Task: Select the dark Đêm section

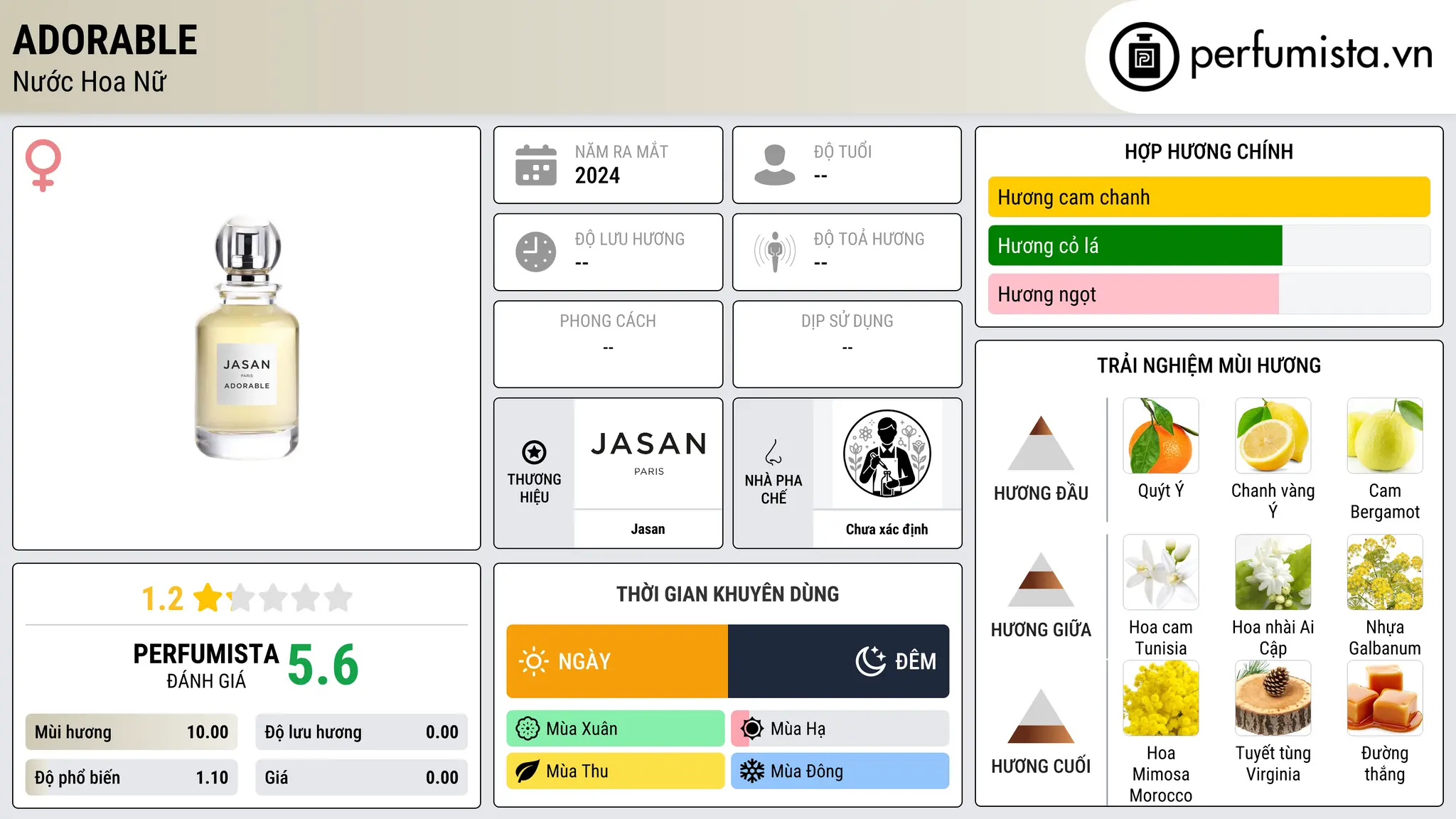Action: pyautogui.click(x=839, y=661)
